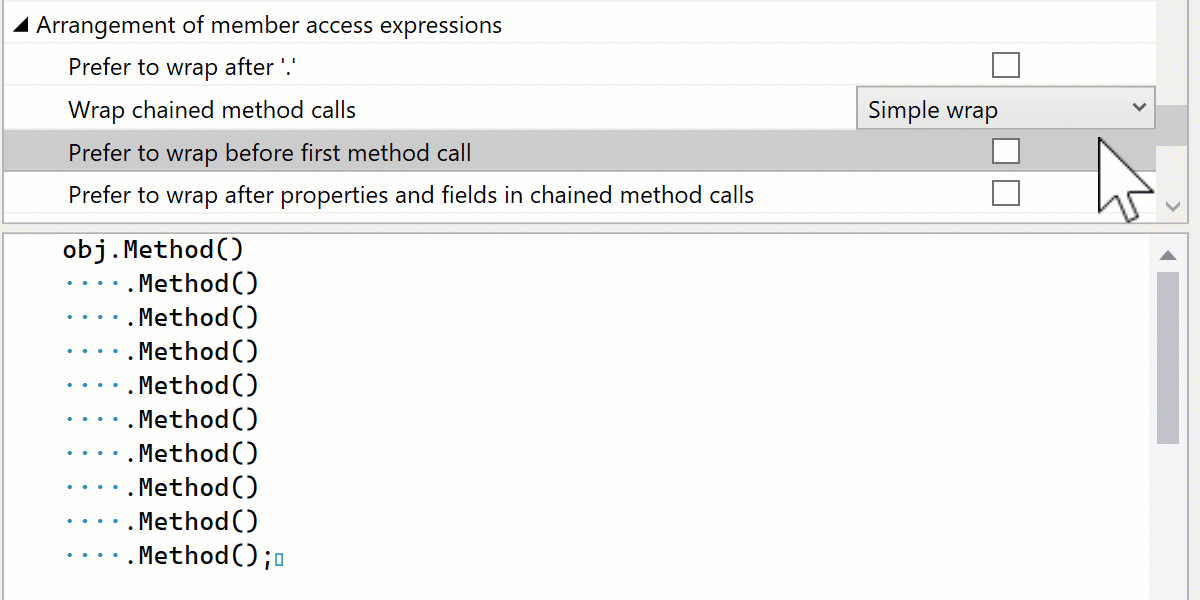The image size is (1200, 600).
Task: Click the small down chevron below the settings list
Action: (1172, 206)
